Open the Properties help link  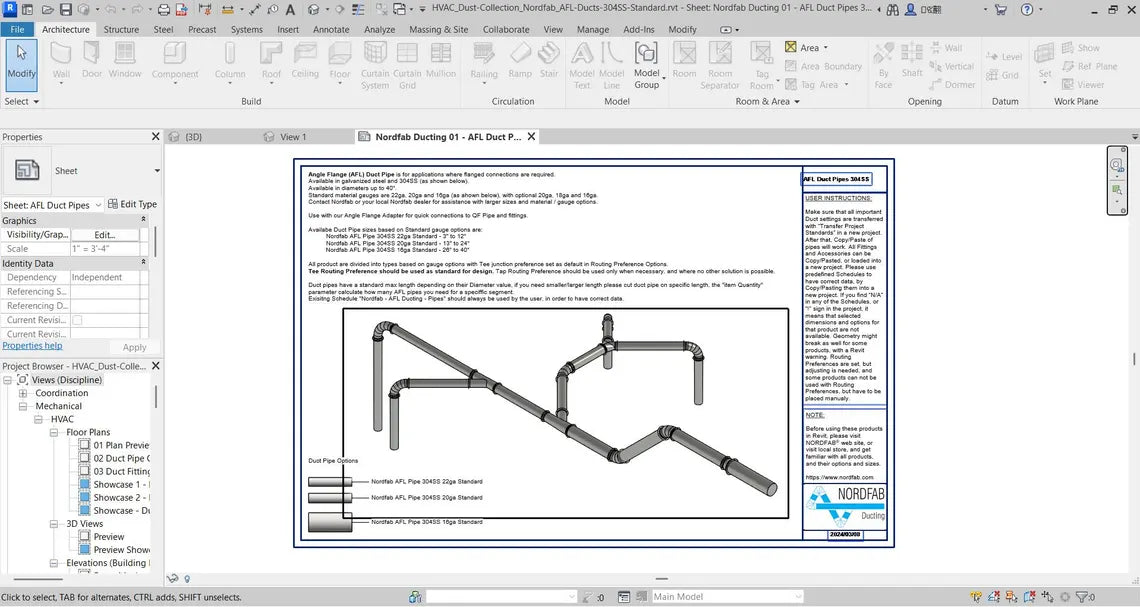point(32,346)
